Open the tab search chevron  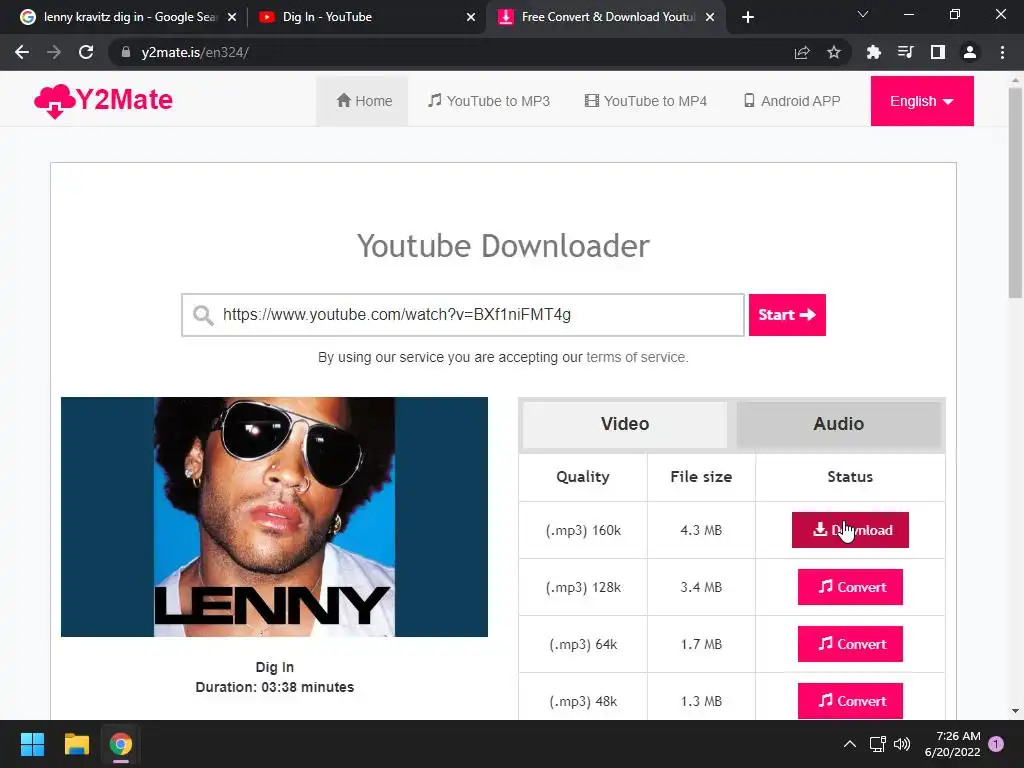coord(863,14)
